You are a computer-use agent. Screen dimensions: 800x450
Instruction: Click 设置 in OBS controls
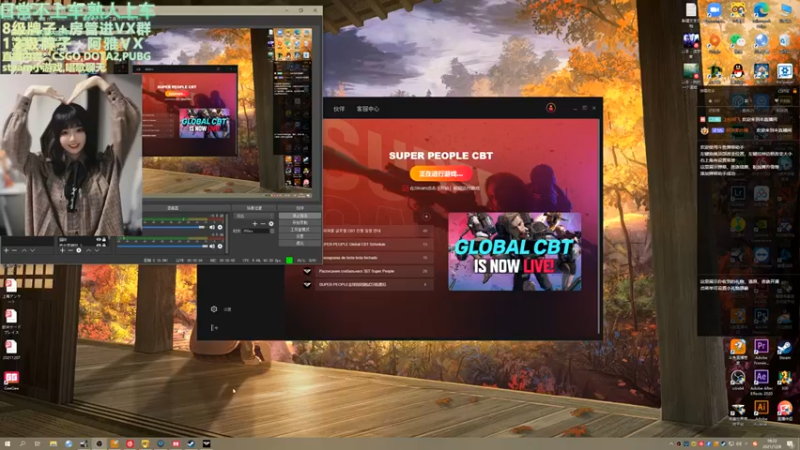coord(299,236)
